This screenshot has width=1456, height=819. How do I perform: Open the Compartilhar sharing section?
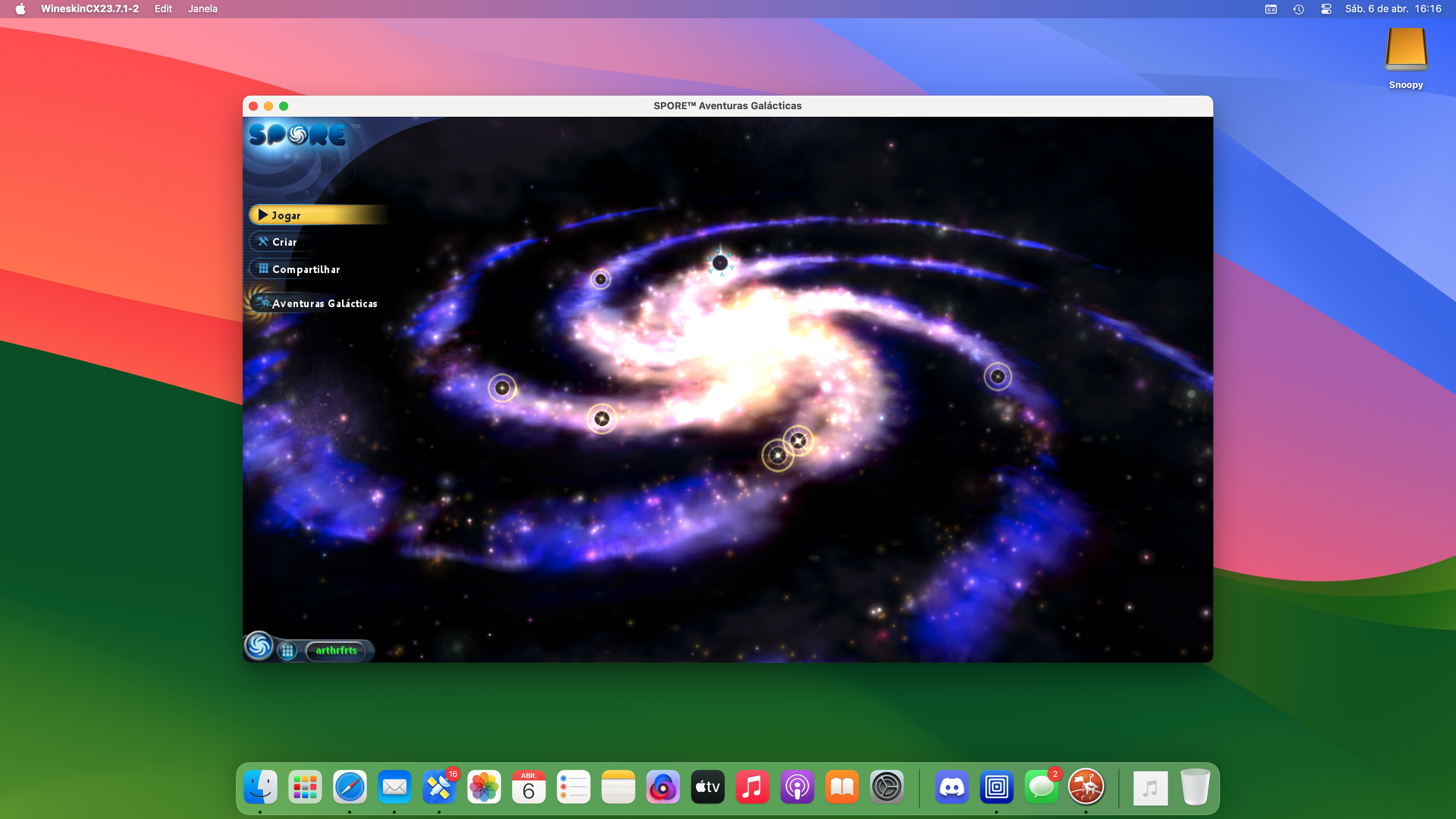(x=305, y=269)
